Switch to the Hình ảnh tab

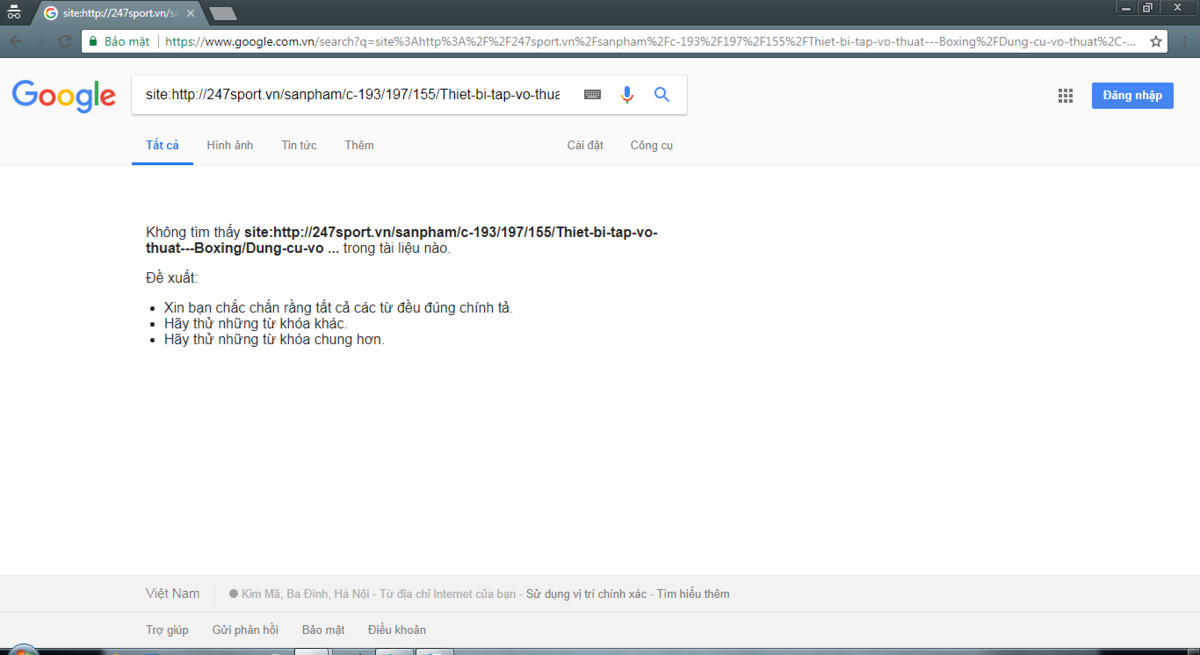(x=230, y=145)
